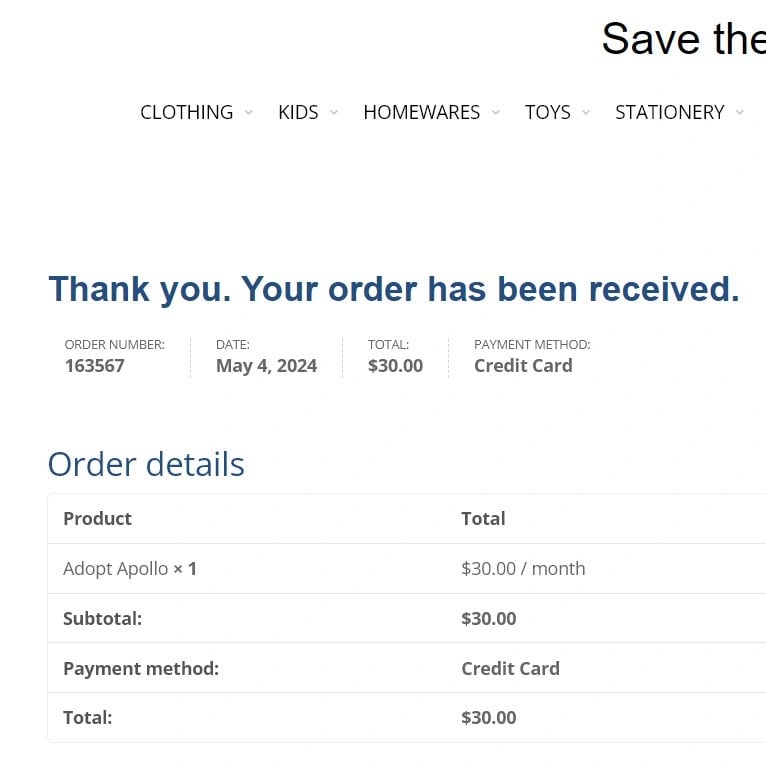Click the "Thank you" confirmation heading
This screenshot has width=766, height=766.
pyautogui.click(x=394, y=289)
